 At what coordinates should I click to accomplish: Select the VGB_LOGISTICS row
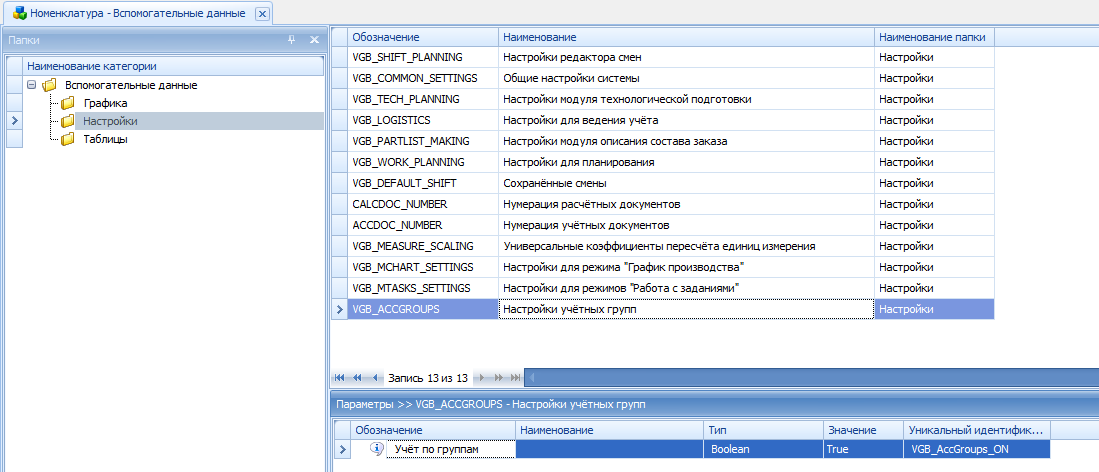click(422, 120)
